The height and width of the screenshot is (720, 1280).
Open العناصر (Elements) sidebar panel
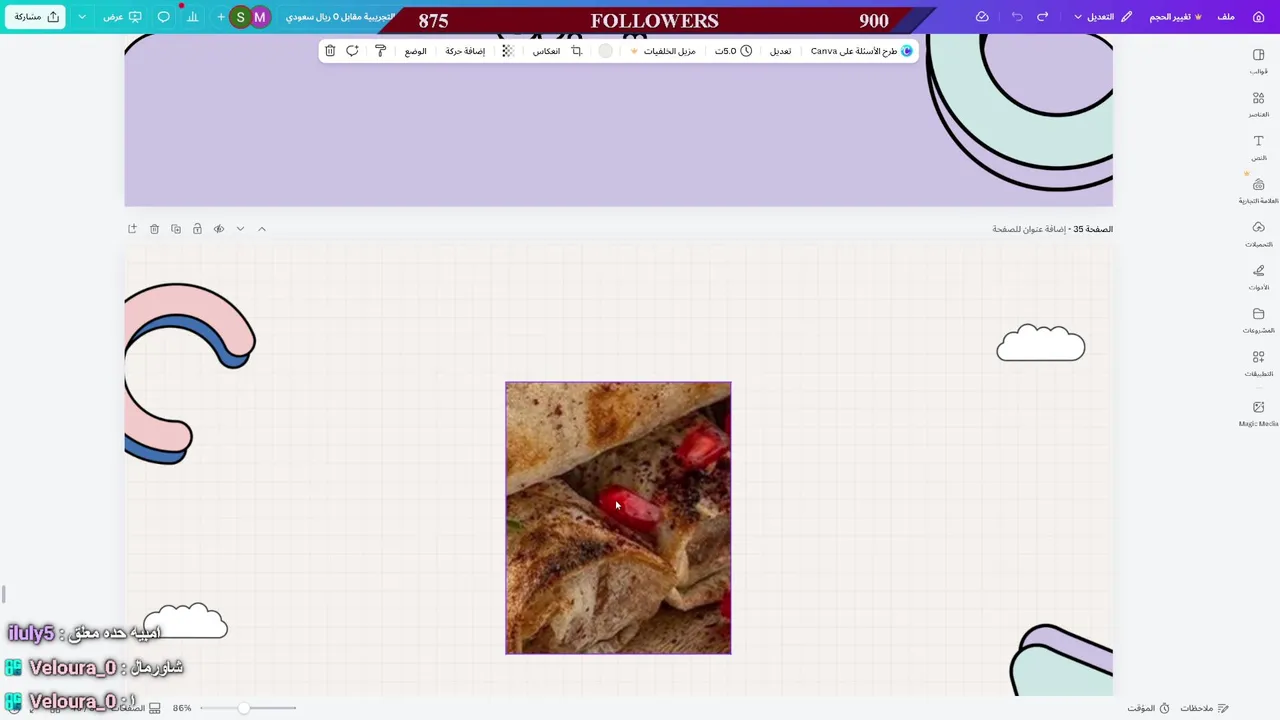(1258, 104)
